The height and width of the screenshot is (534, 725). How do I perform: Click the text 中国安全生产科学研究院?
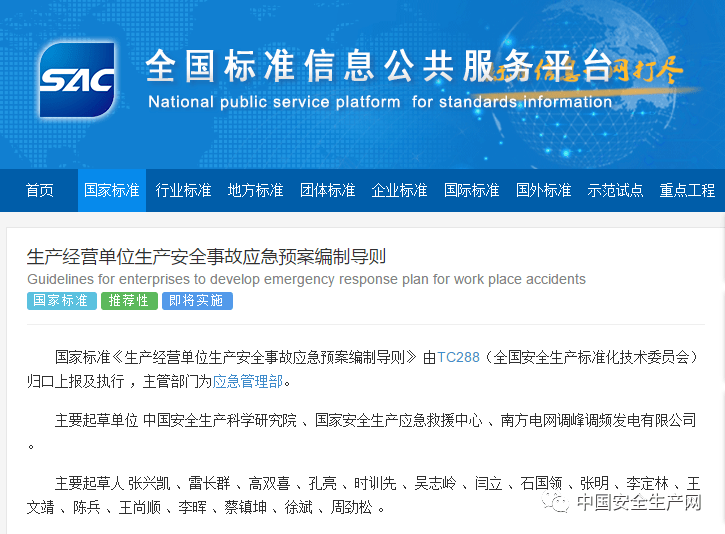point(220,420)
